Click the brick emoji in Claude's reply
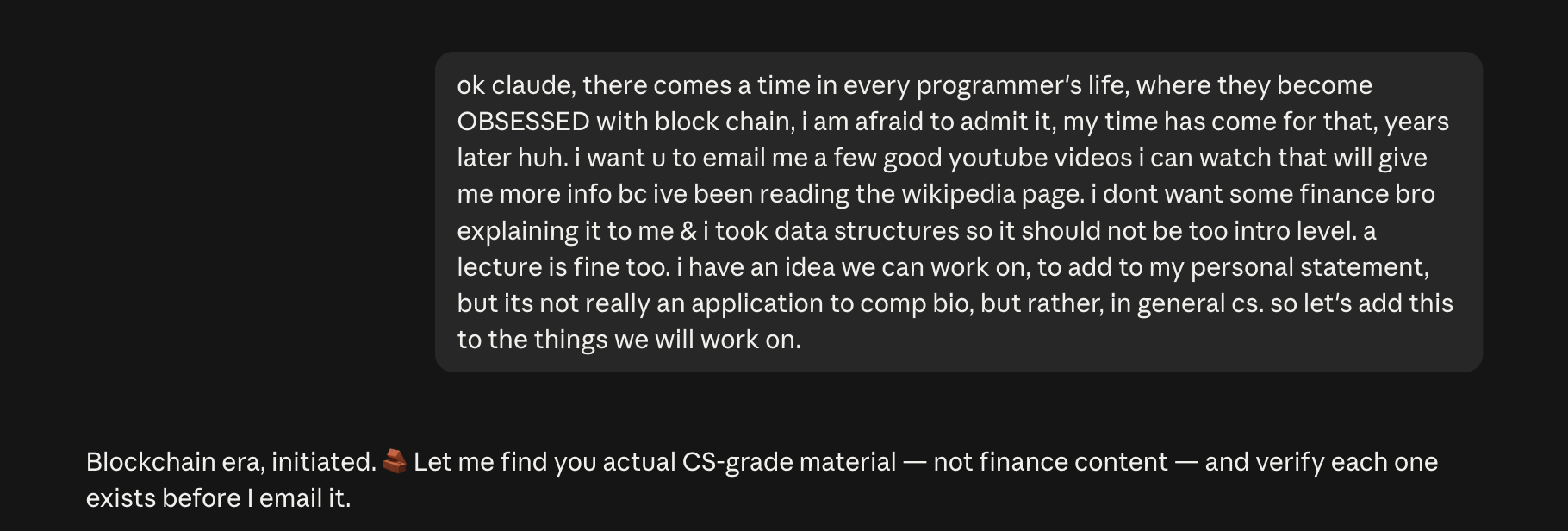Screen dimensions: 1568x531 coord(395,461)
